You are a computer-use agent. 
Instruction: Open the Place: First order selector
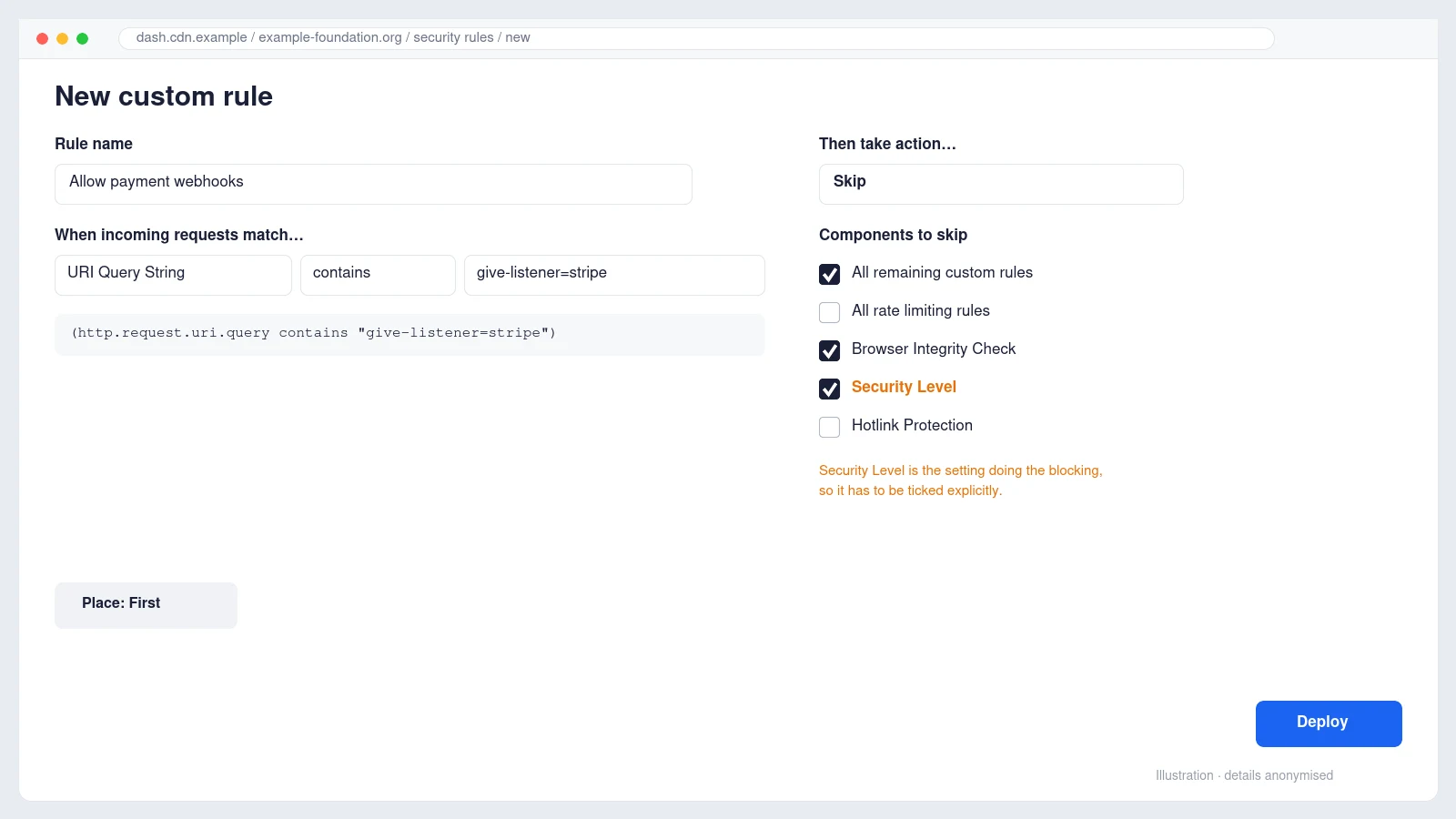point(146,605)
